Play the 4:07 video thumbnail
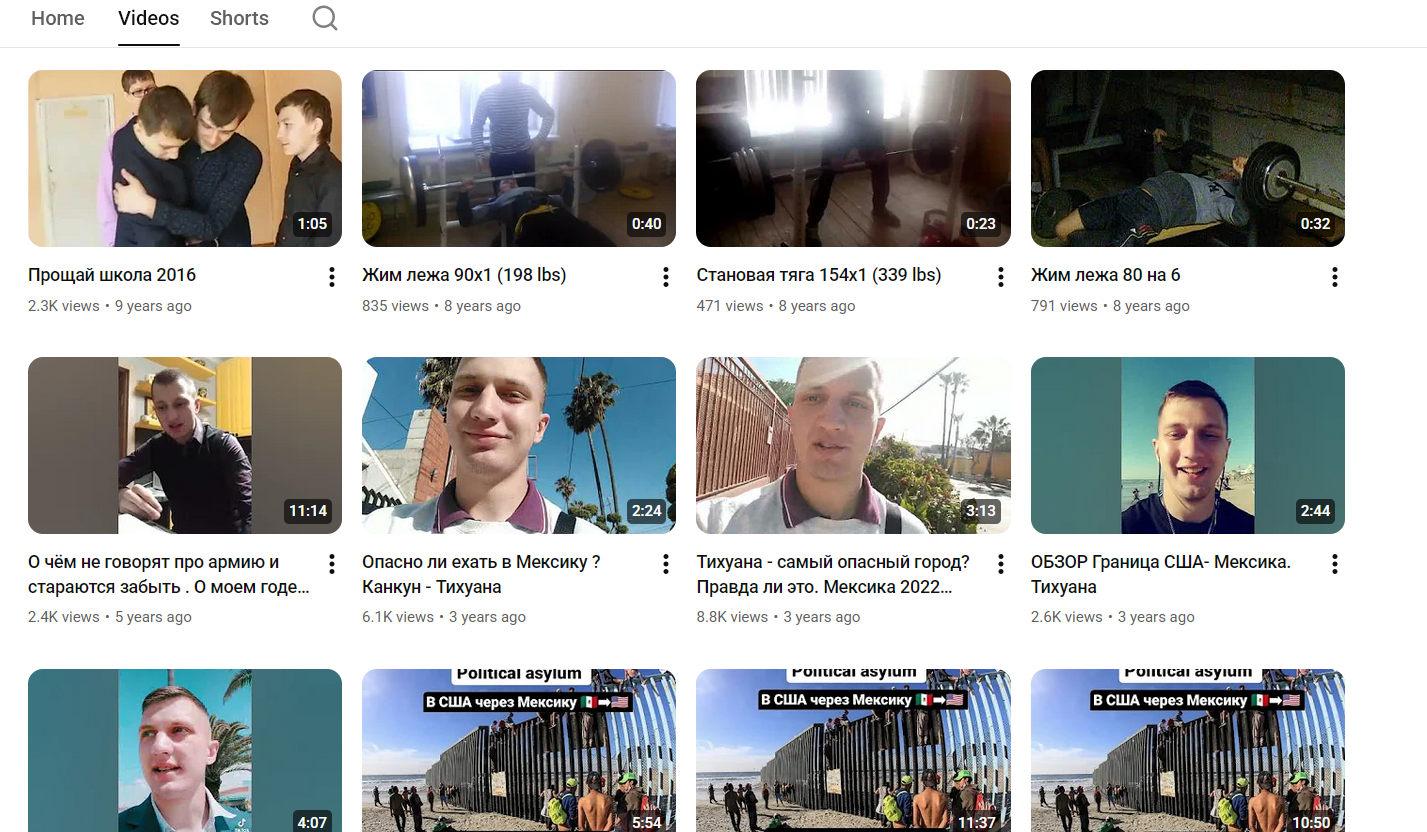The image size is (1427, 832). [185, 750]
